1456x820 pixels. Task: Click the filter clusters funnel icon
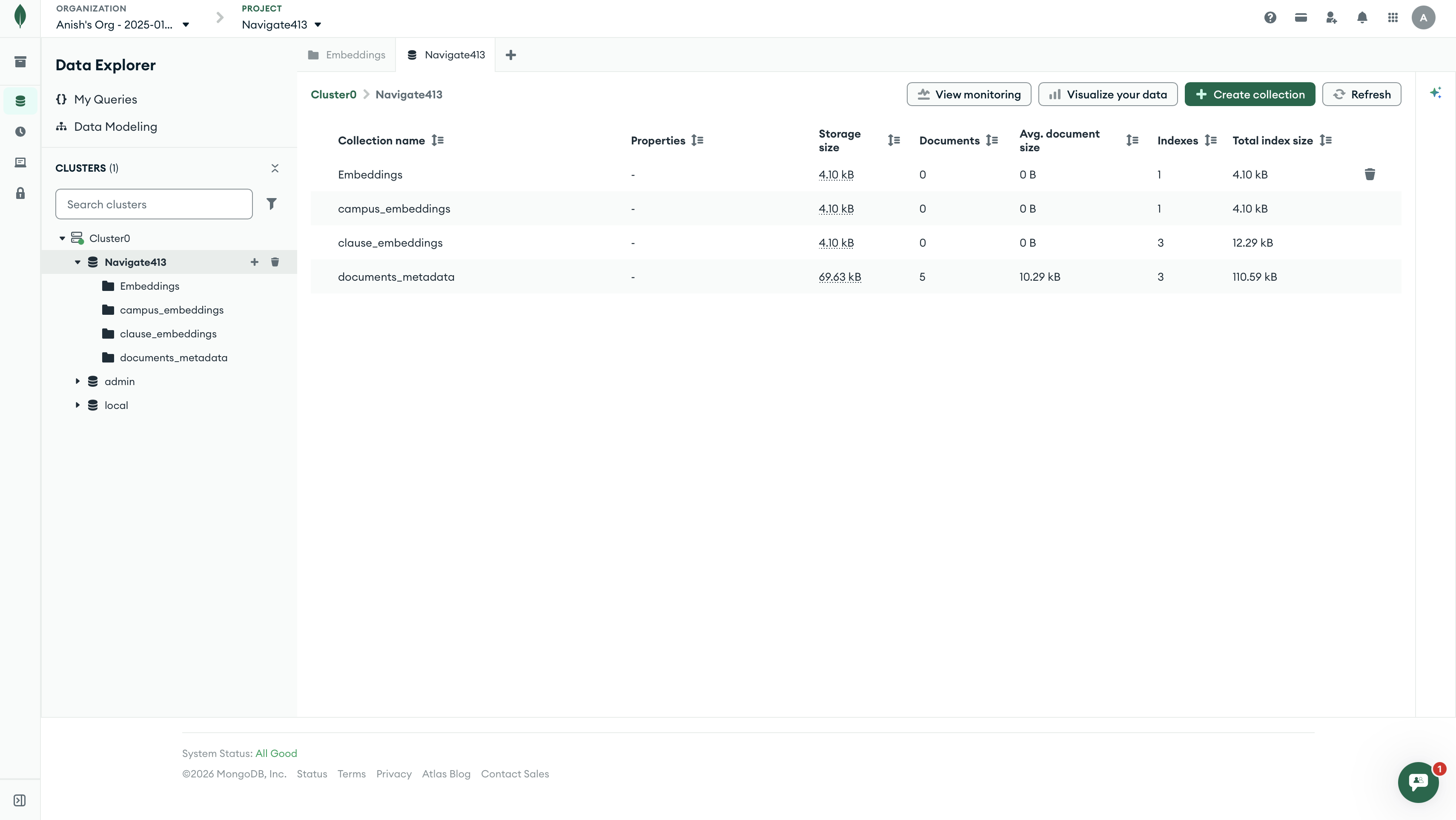(x=271, y=204)
